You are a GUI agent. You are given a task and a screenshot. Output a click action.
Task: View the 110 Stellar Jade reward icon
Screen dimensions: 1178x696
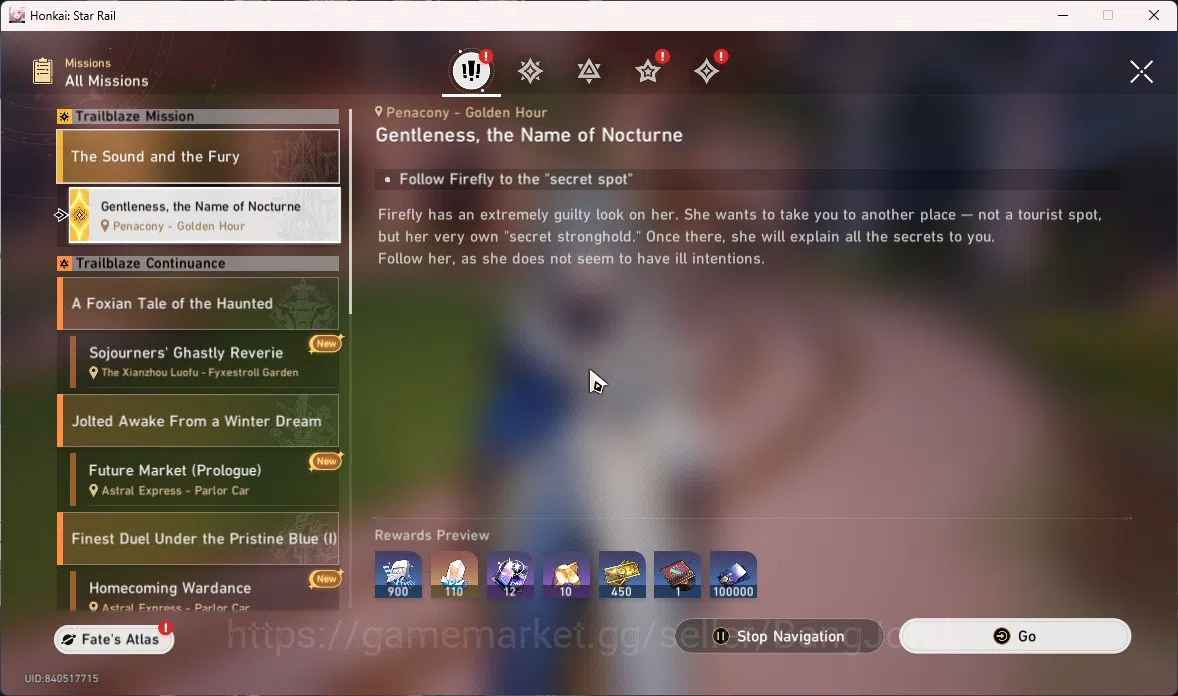(454, 575)
